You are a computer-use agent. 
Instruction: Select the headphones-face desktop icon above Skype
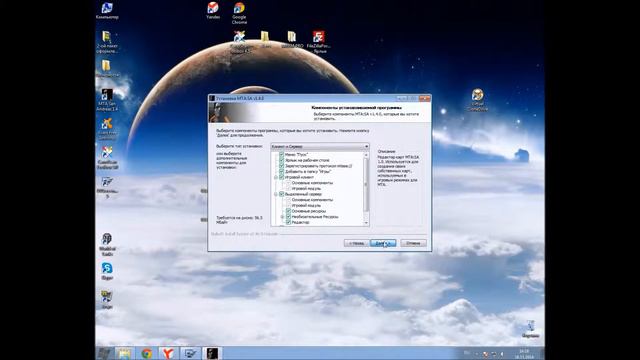pos(107,245)
